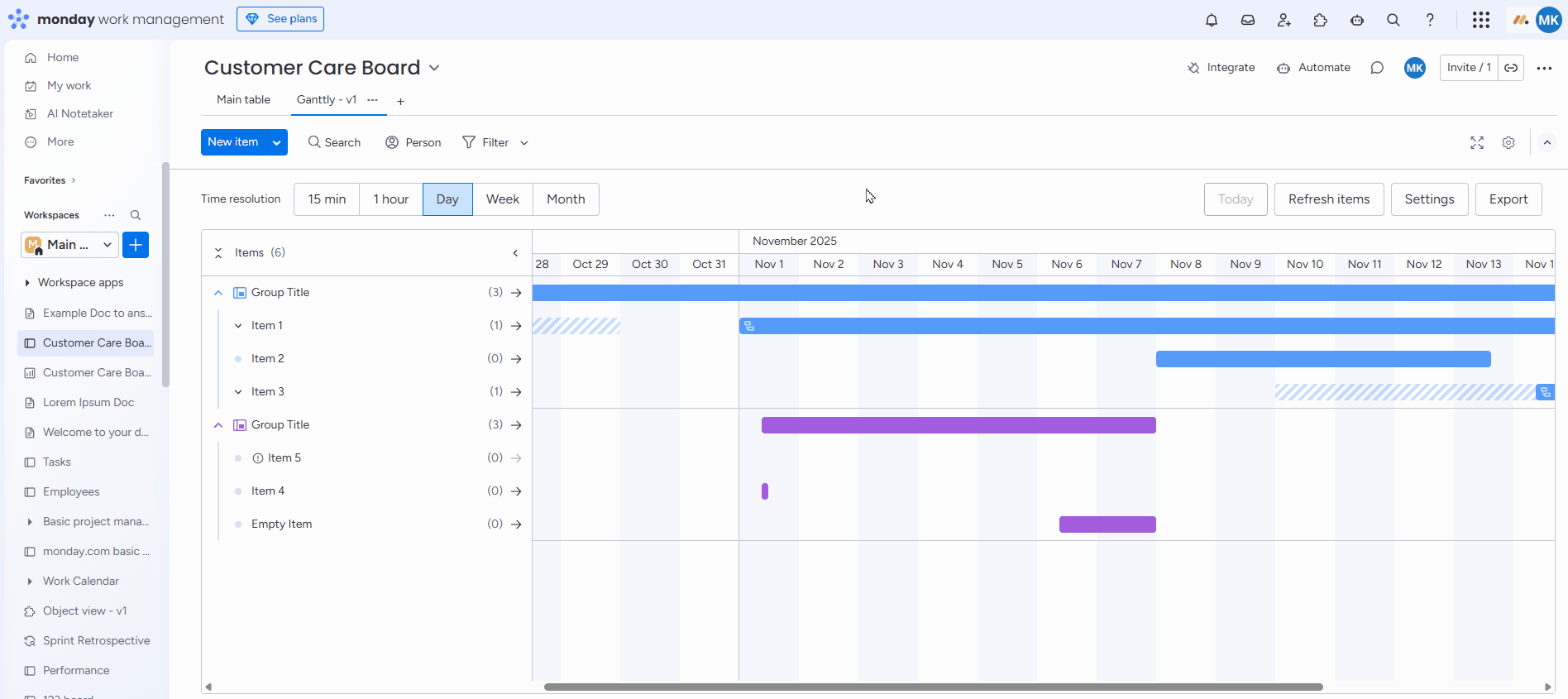Click the See plans button
Viewport: 1568px width, 699px height.
tap(280, 19)
